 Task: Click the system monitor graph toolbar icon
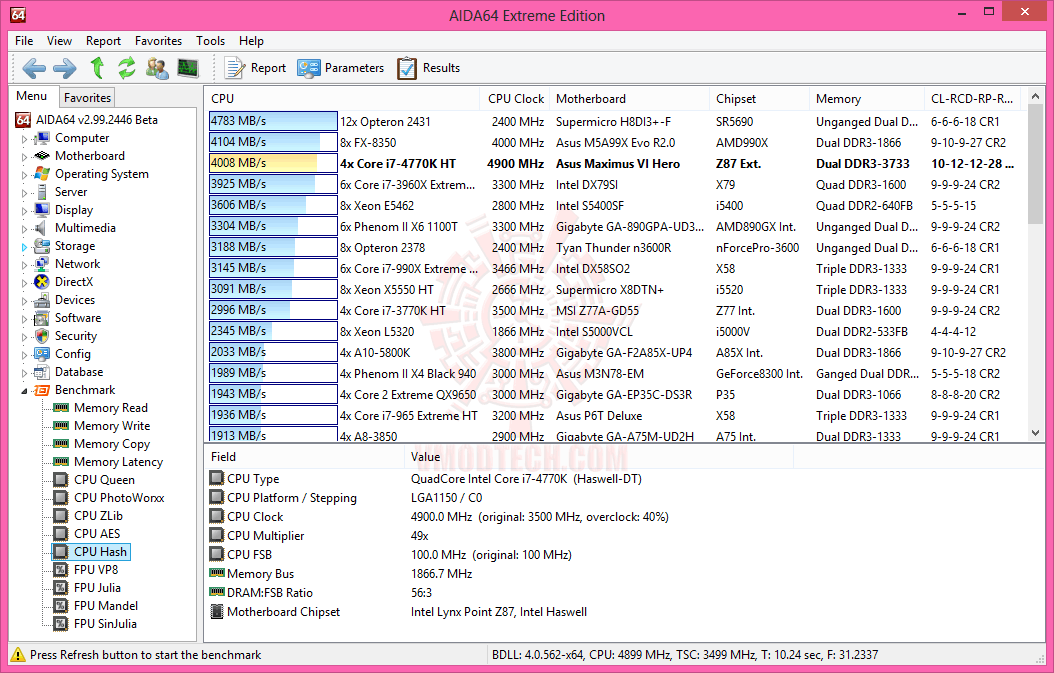[188, 68]
